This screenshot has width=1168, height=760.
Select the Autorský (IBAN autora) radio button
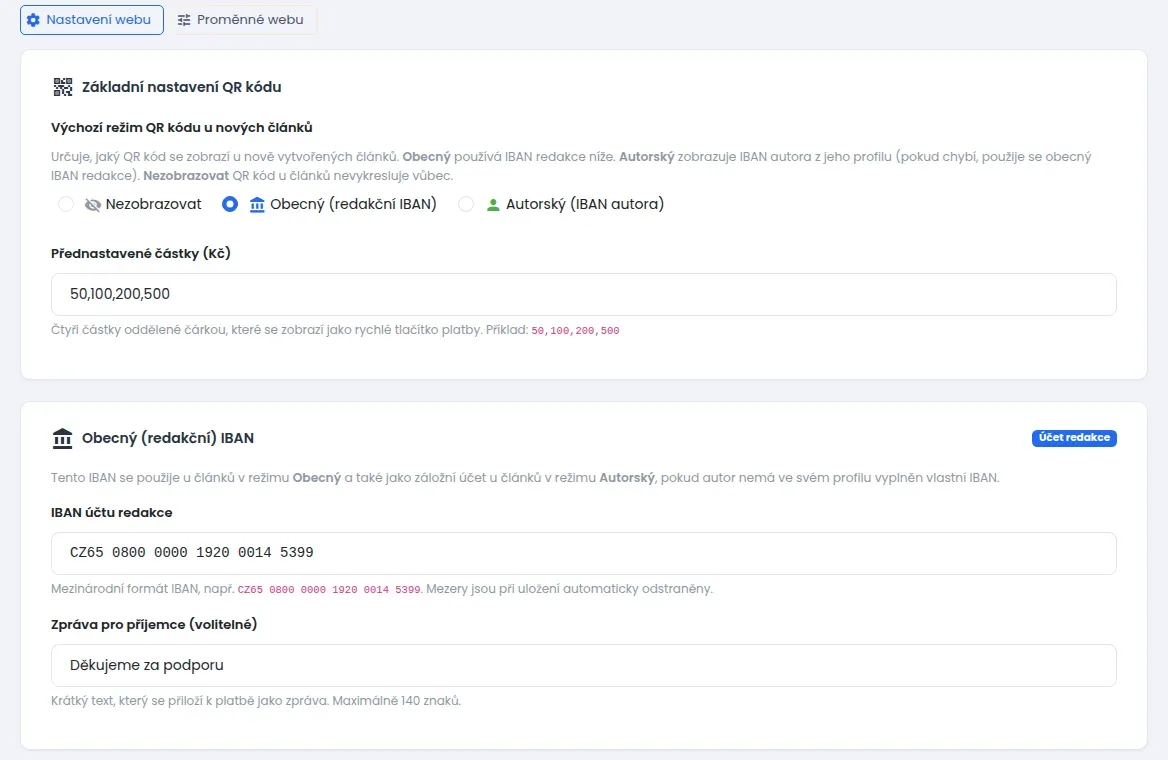pyautogui.click(x=466, y=204)
